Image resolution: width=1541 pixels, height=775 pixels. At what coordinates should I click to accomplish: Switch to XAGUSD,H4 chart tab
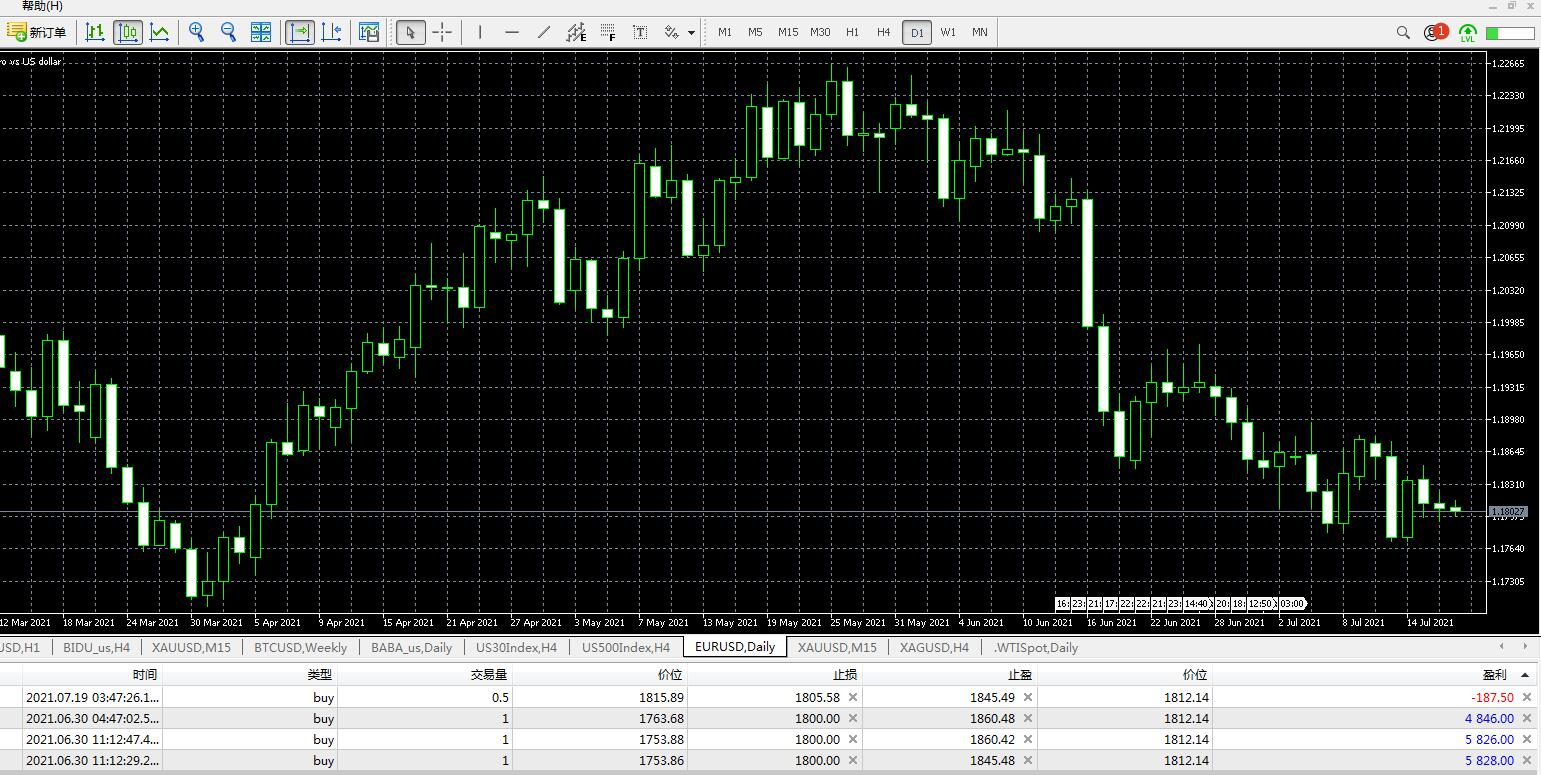[934, 647]
